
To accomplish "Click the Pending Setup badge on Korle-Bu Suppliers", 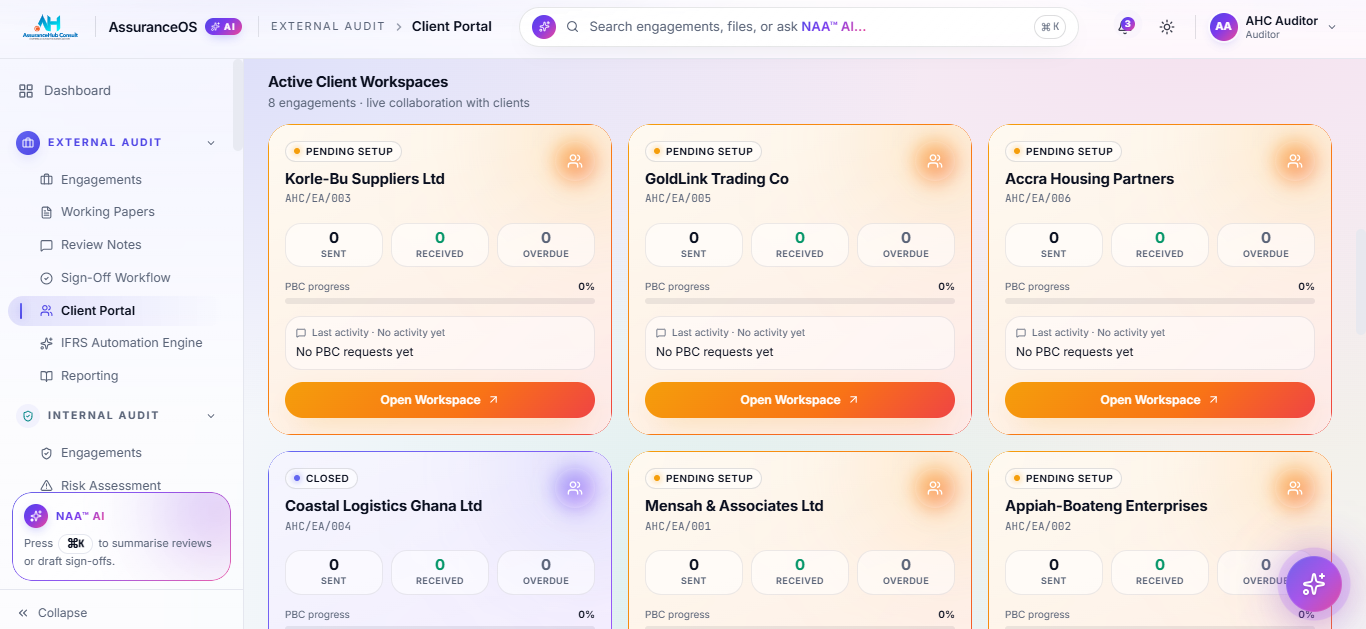I will point(344,152).
